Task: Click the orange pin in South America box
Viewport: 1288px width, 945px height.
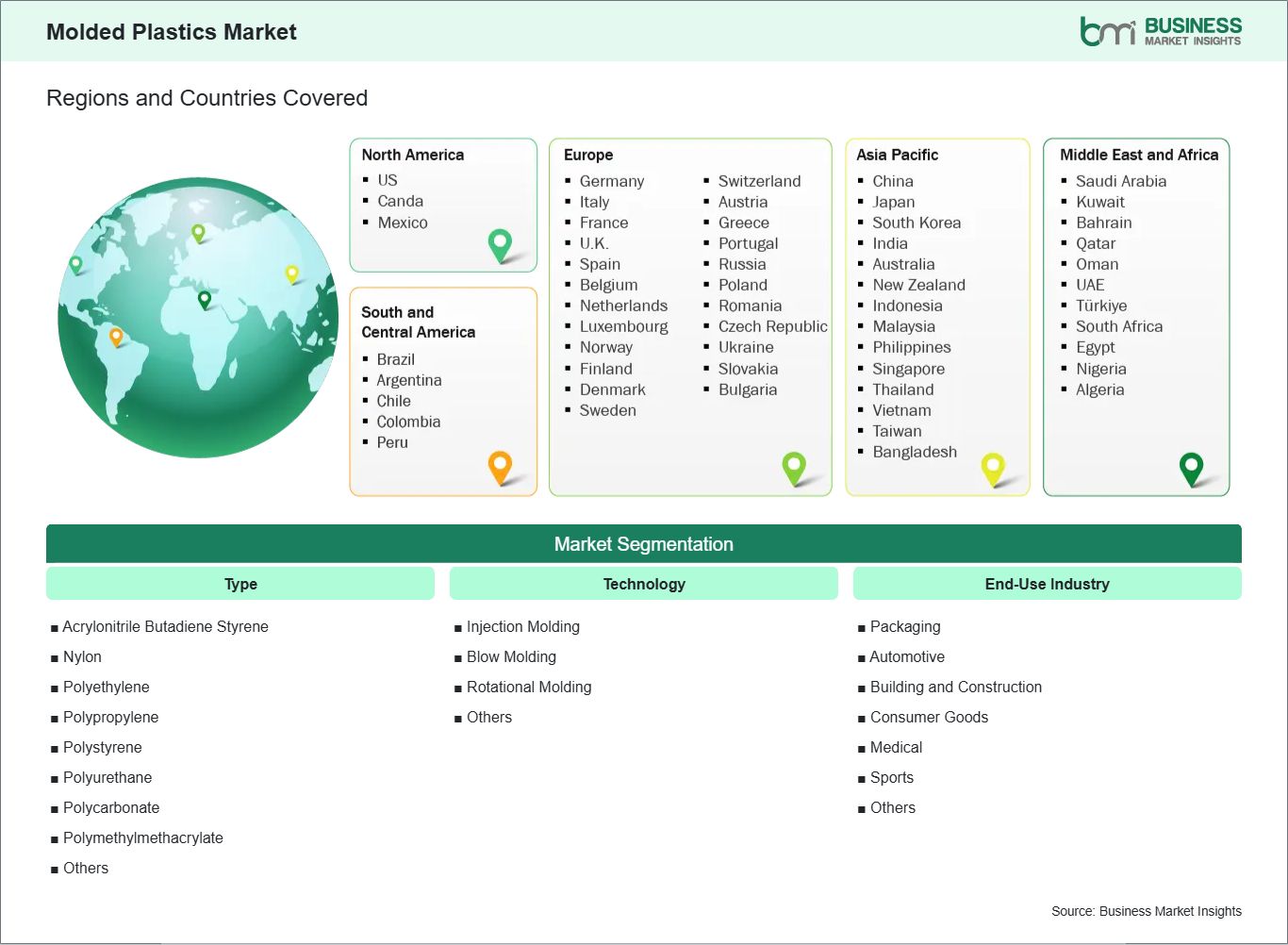Action: 500,466
